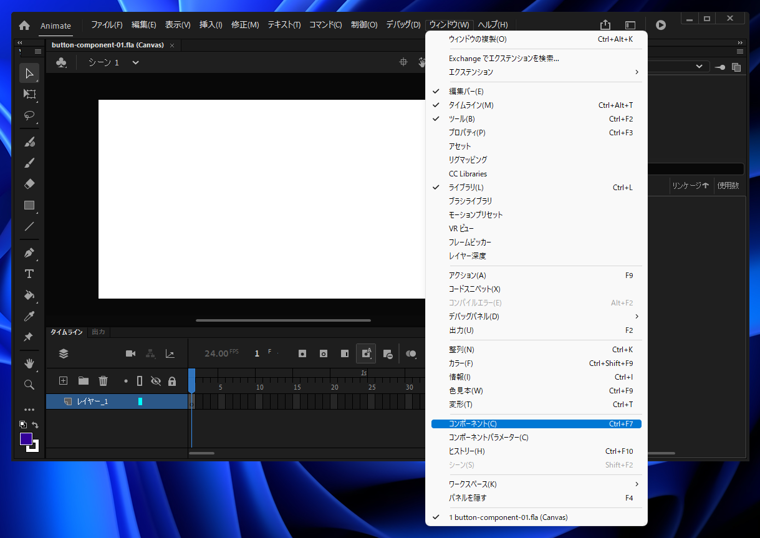Toggle the timeline layers view icon
The height and width of the screenshot is (538, 760).
[63, 353]
